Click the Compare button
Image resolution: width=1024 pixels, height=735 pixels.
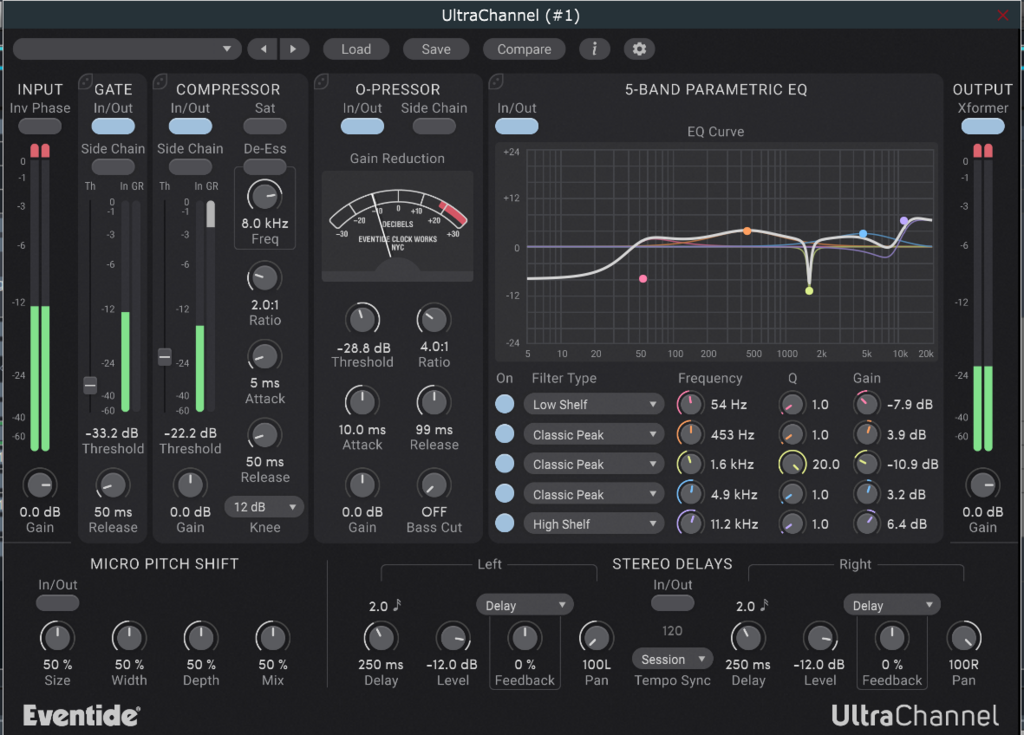pos(524,49)
